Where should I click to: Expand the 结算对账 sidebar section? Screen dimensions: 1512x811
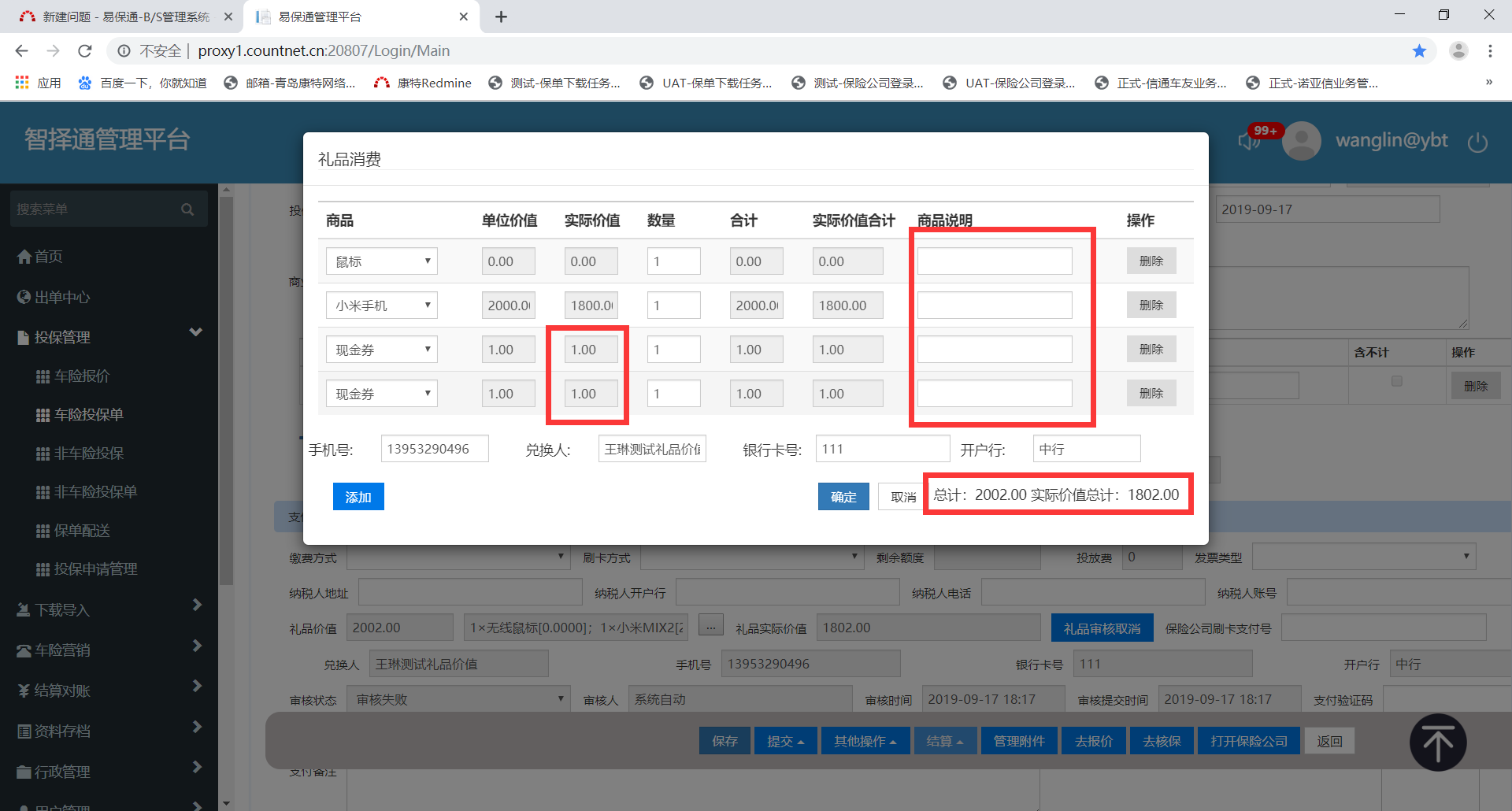(x=197, y=686)
